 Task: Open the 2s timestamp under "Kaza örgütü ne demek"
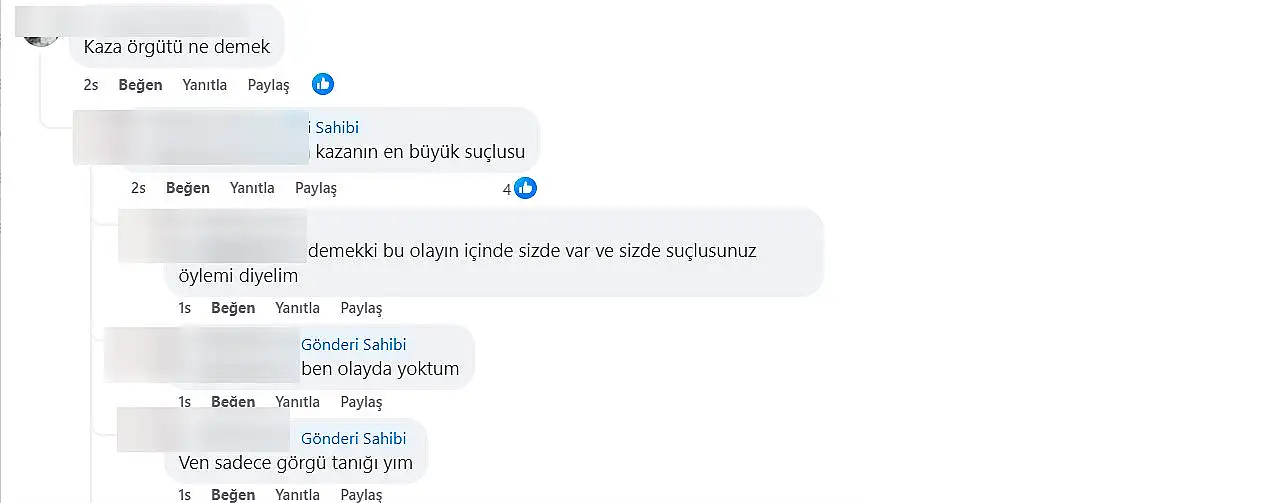tap(91, 86)
